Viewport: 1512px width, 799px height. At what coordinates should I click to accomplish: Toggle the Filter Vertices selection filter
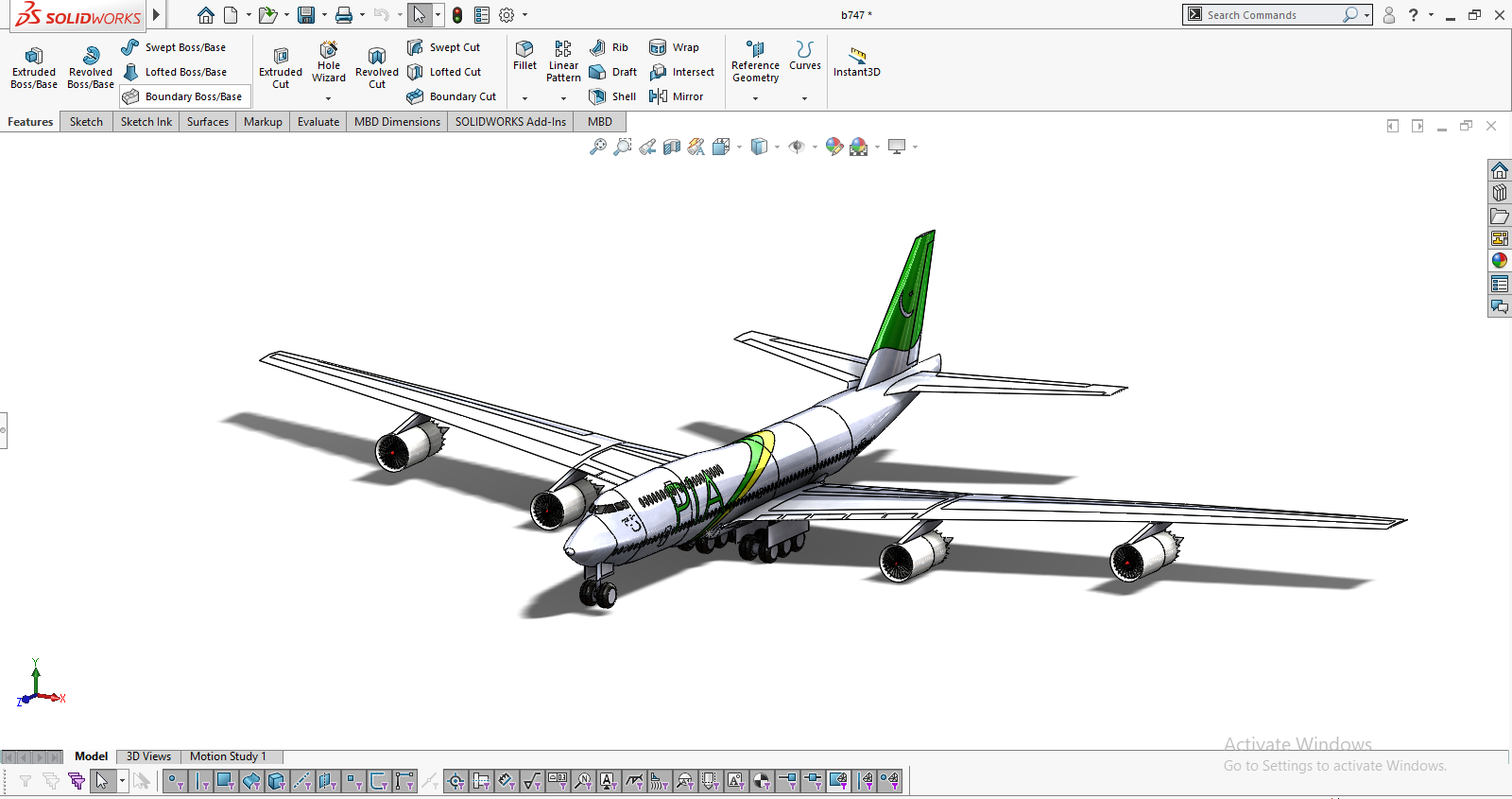(x=175, y=781)
